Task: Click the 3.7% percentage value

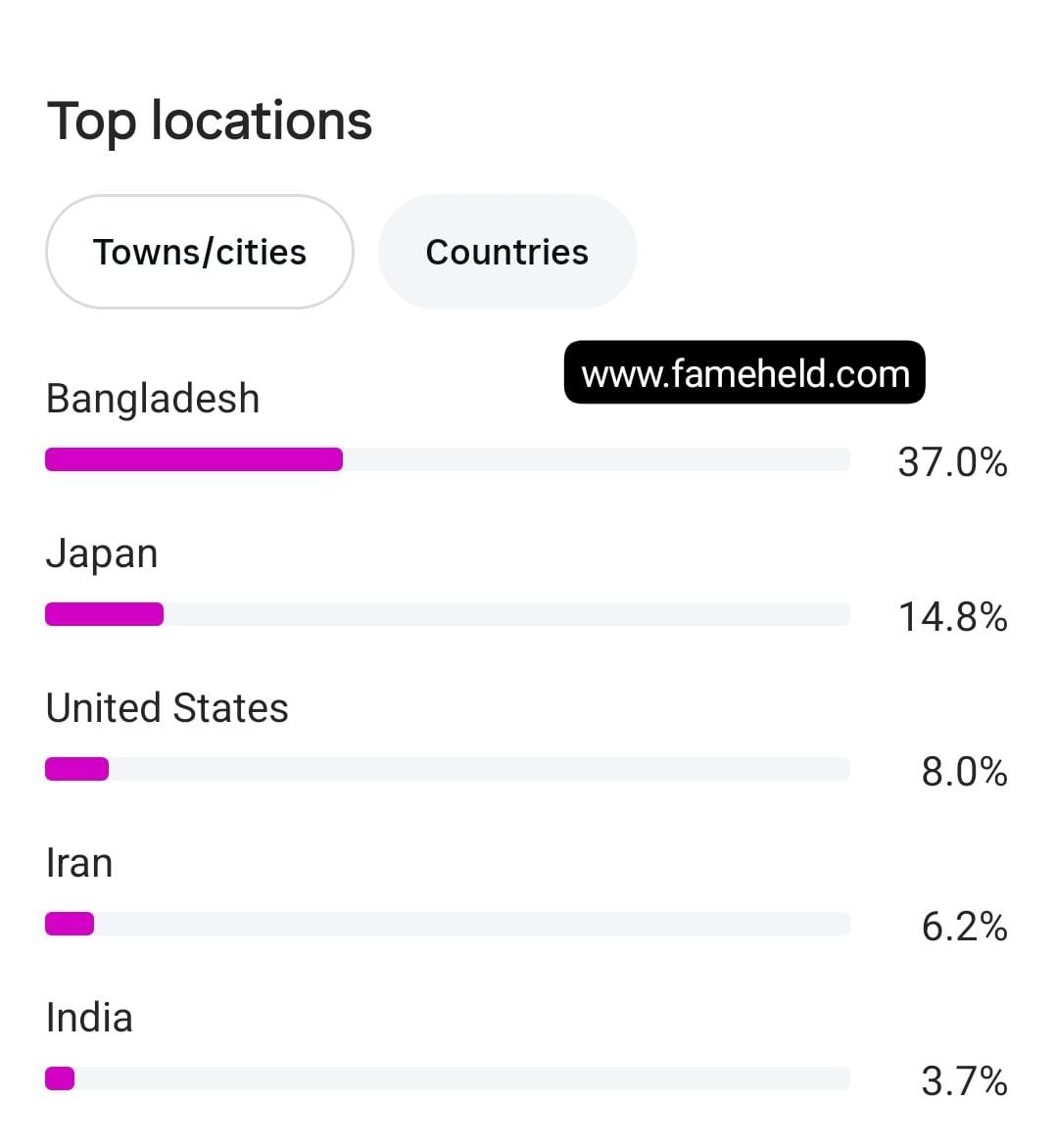Action: (965, 1081)
